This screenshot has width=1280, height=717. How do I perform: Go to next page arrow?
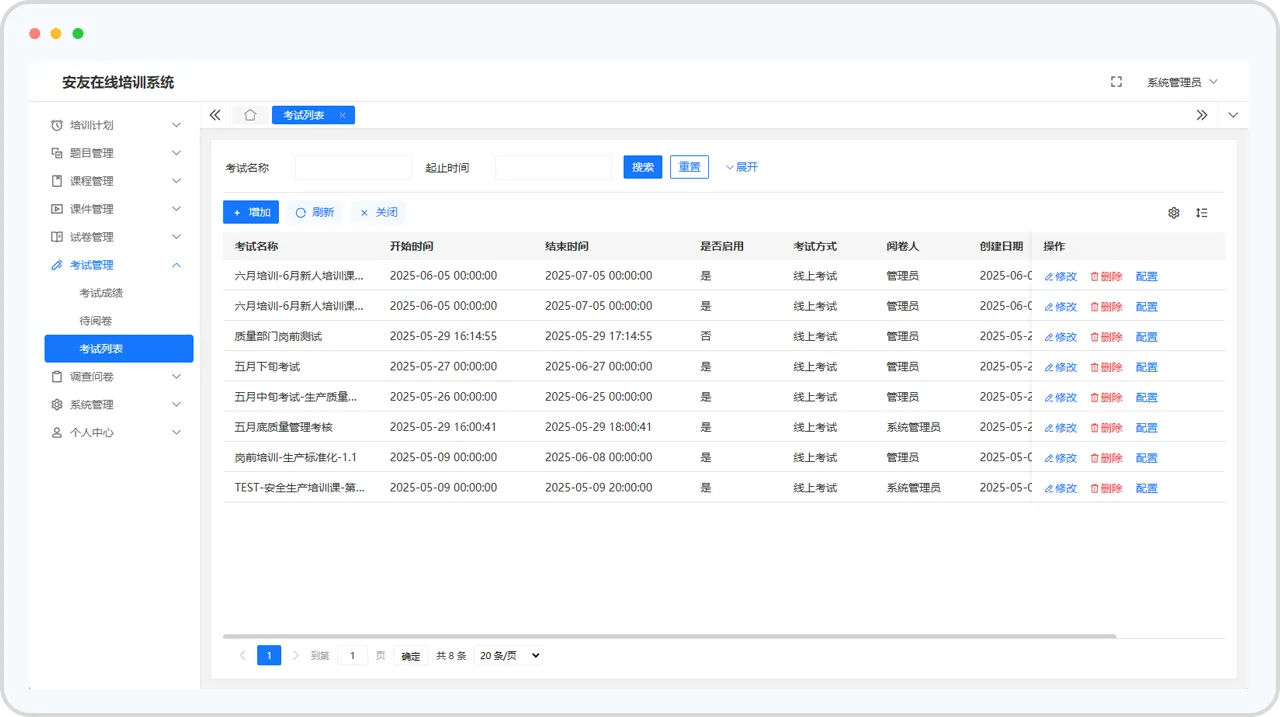(295, 656)
